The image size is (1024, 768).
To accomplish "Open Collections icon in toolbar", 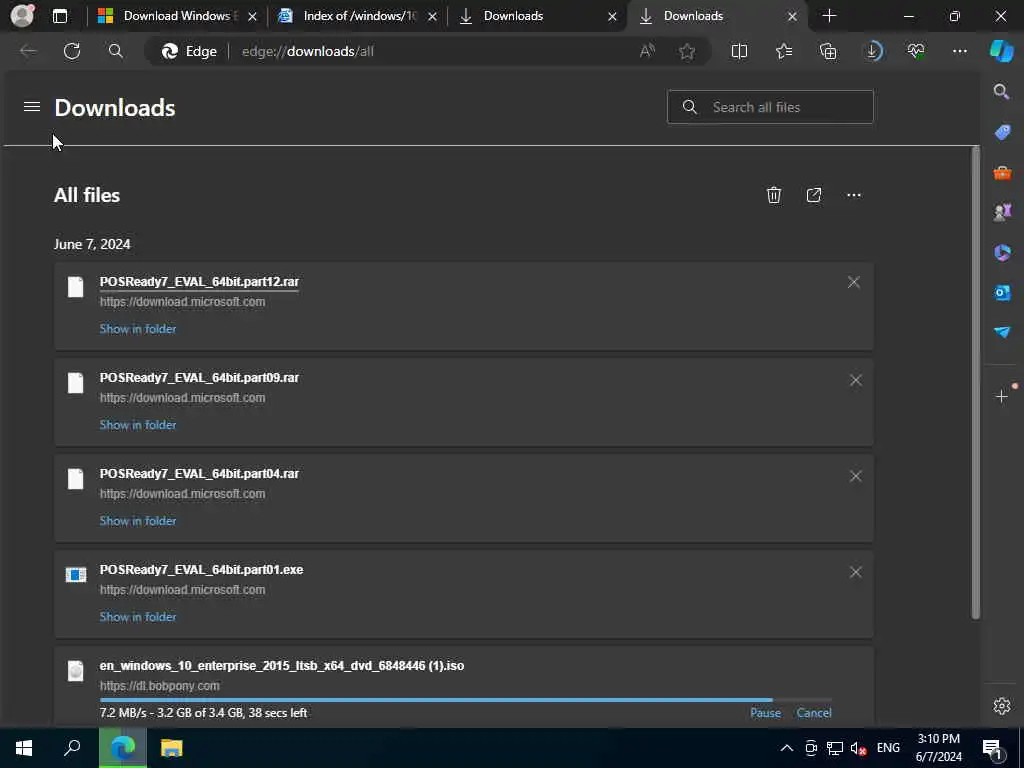I will pyautogui.click(x=828, y=51).
